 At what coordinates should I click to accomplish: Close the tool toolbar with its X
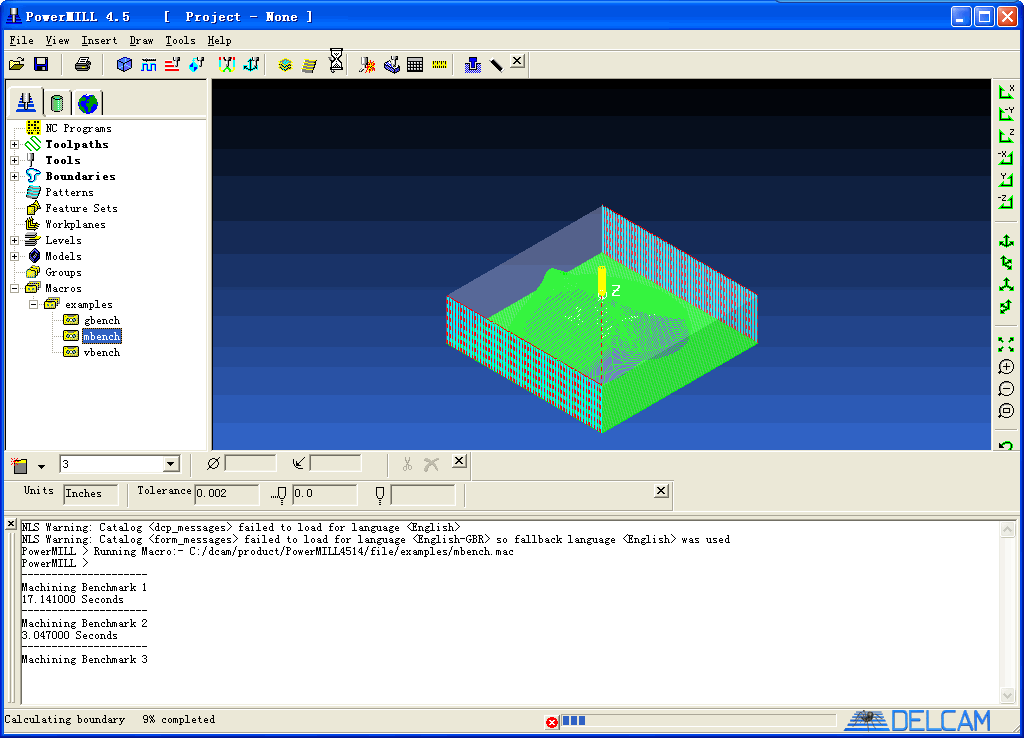tap(459, 461)
